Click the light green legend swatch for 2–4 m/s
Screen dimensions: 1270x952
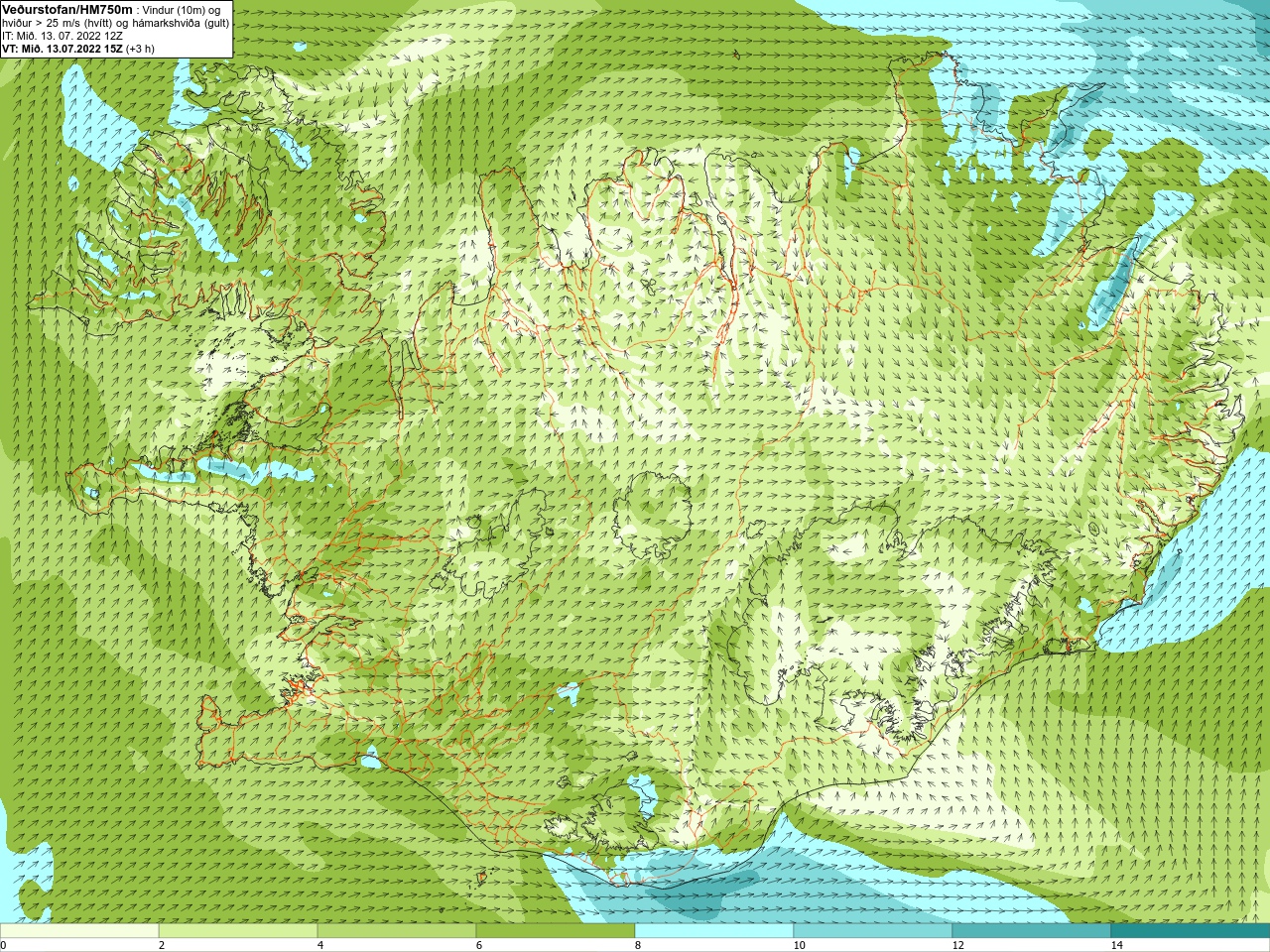238,931
